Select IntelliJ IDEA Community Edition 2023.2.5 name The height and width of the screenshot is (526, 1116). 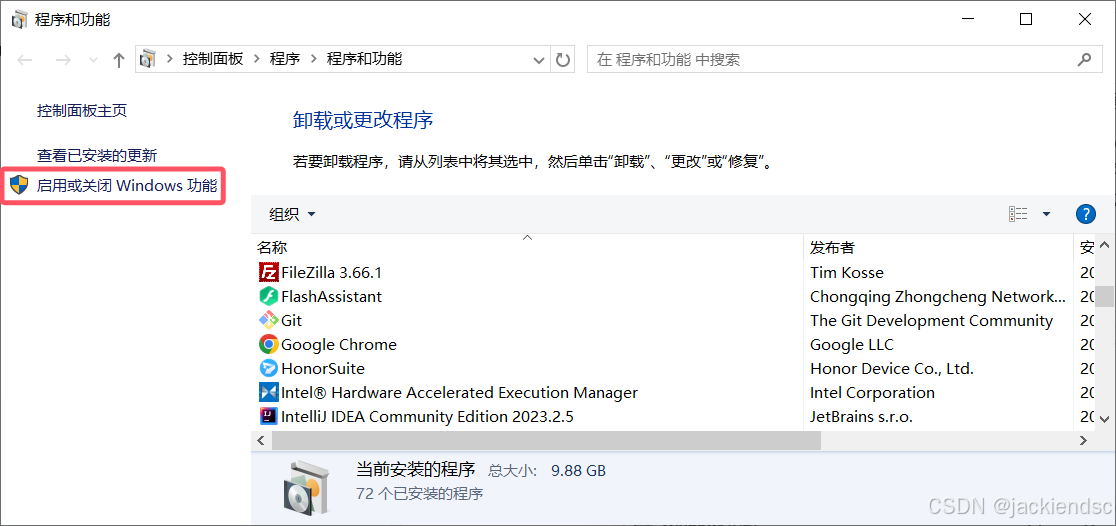427,416
